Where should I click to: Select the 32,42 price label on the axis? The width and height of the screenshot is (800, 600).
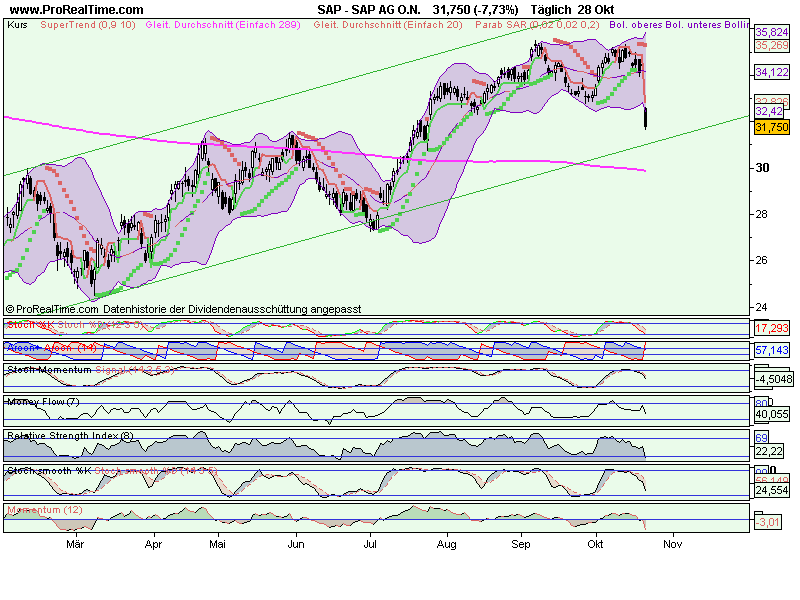769,111
